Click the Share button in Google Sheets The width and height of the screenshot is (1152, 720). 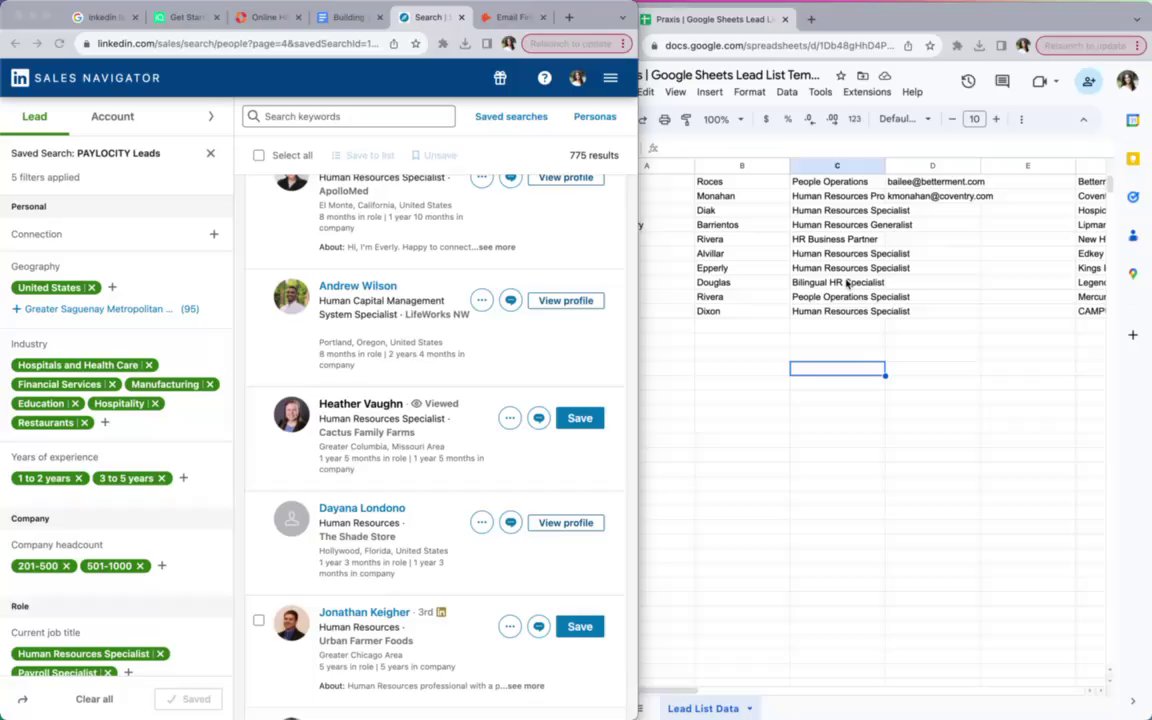(1089, 82)
